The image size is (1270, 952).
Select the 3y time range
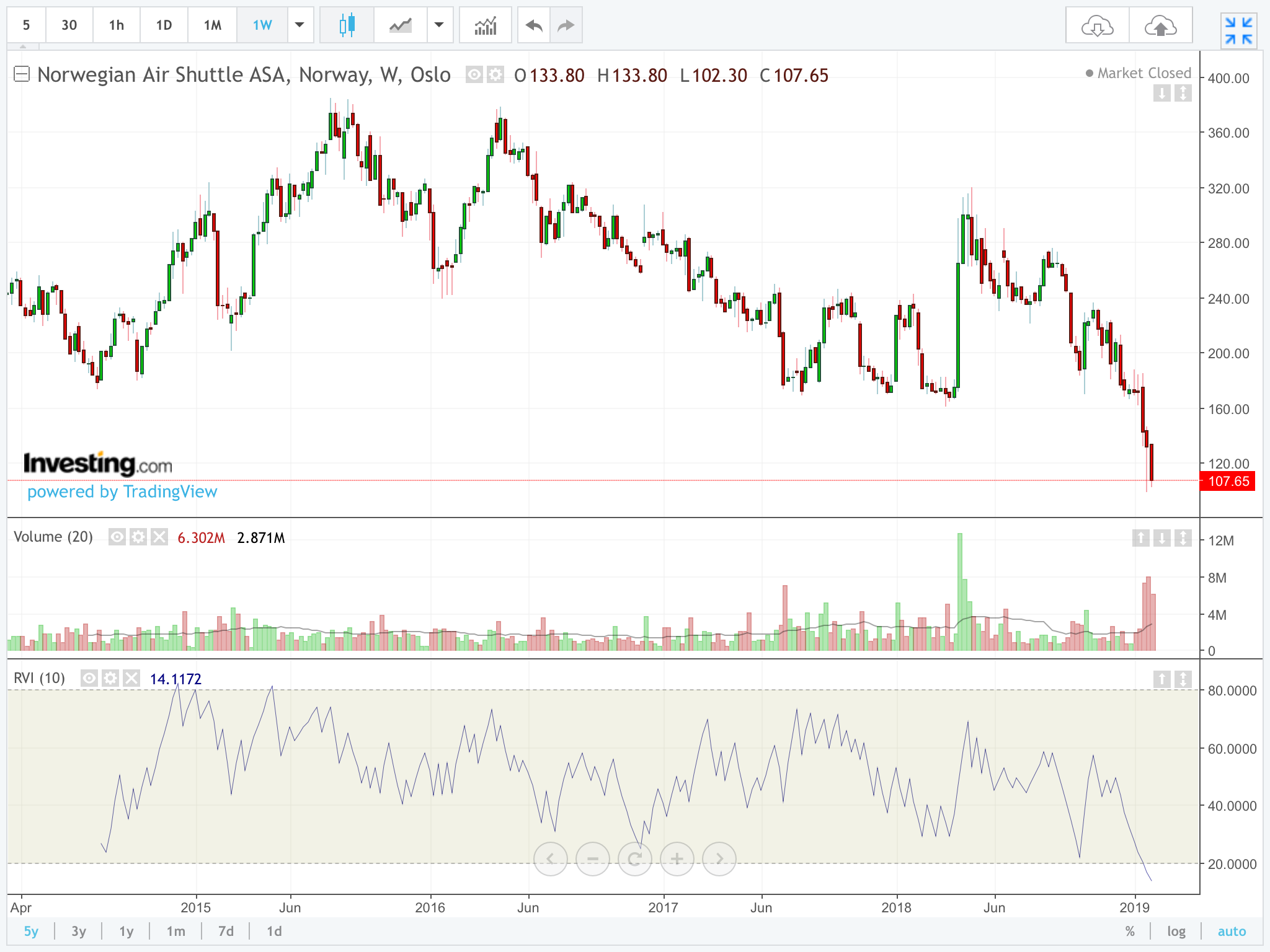pos(79,931)
